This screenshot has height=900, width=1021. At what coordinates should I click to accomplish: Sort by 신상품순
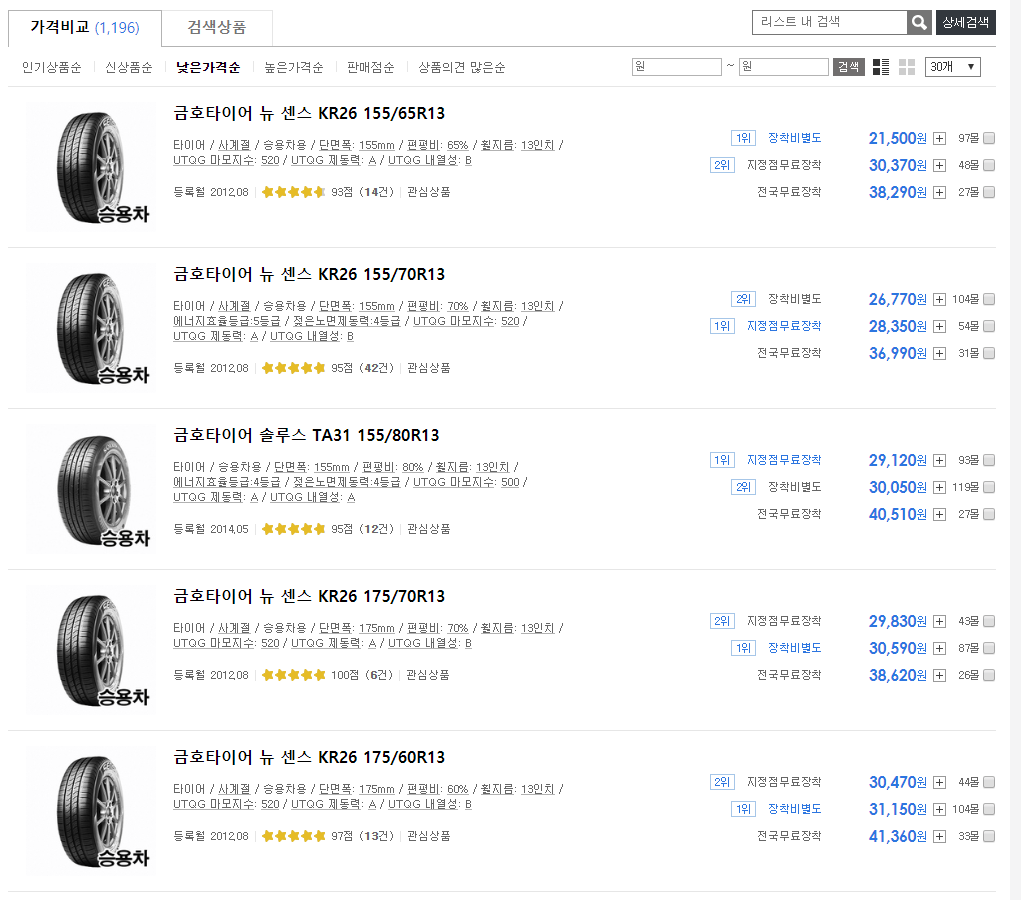tap(129, 68)
